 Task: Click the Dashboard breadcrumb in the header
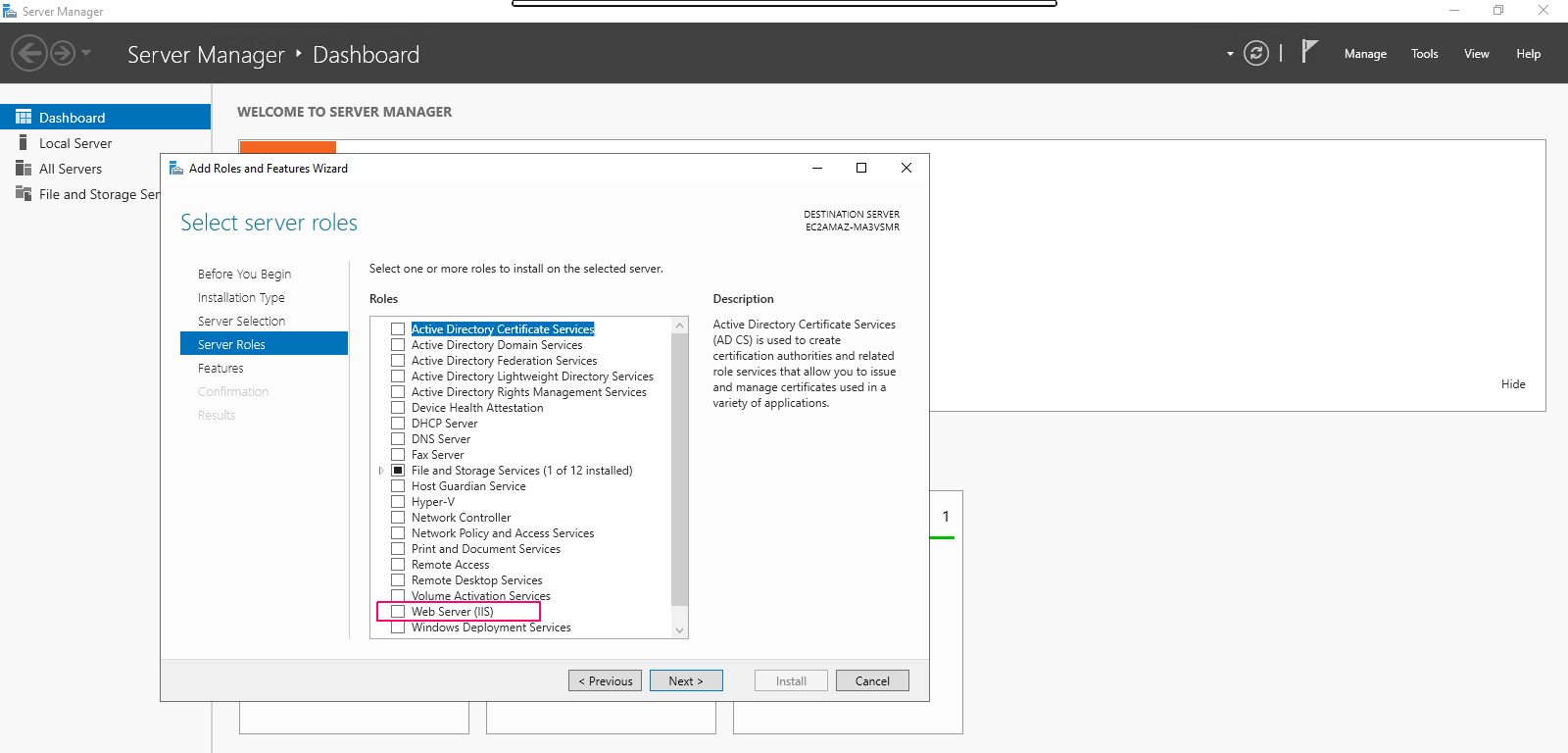366,55
